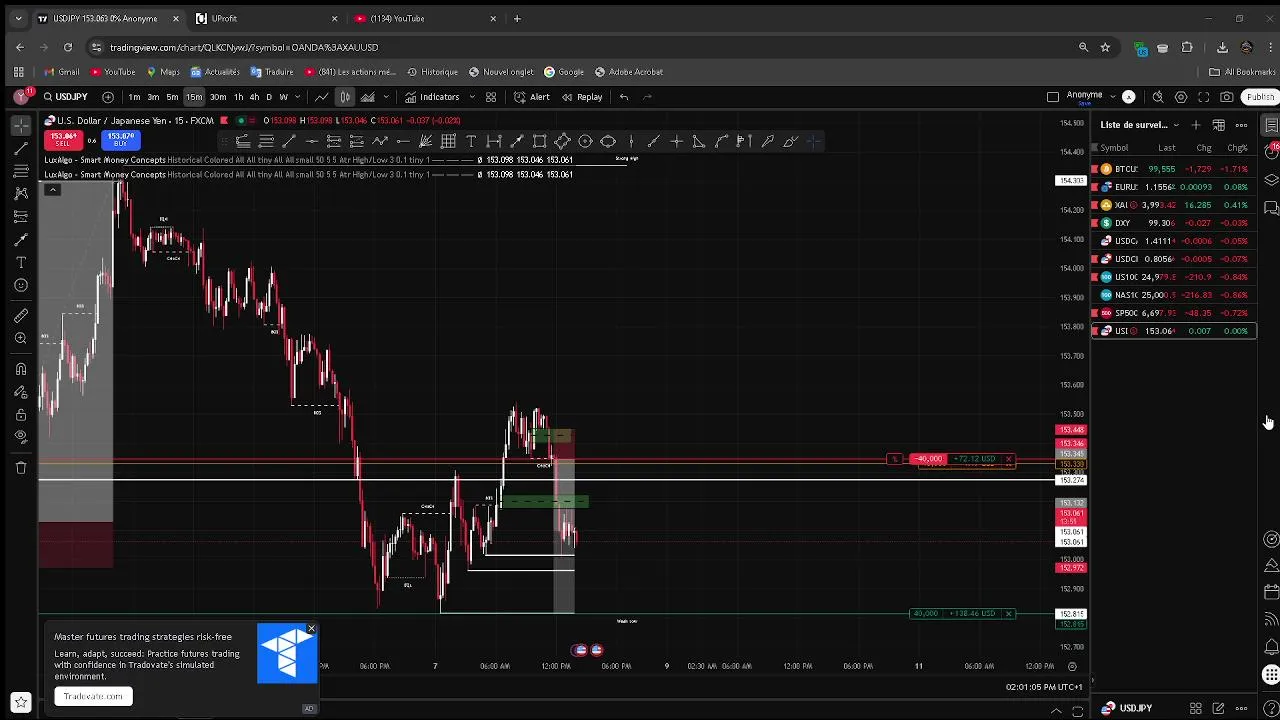
Task: Expand the chart style dropdown arrow
Action: 386,97
